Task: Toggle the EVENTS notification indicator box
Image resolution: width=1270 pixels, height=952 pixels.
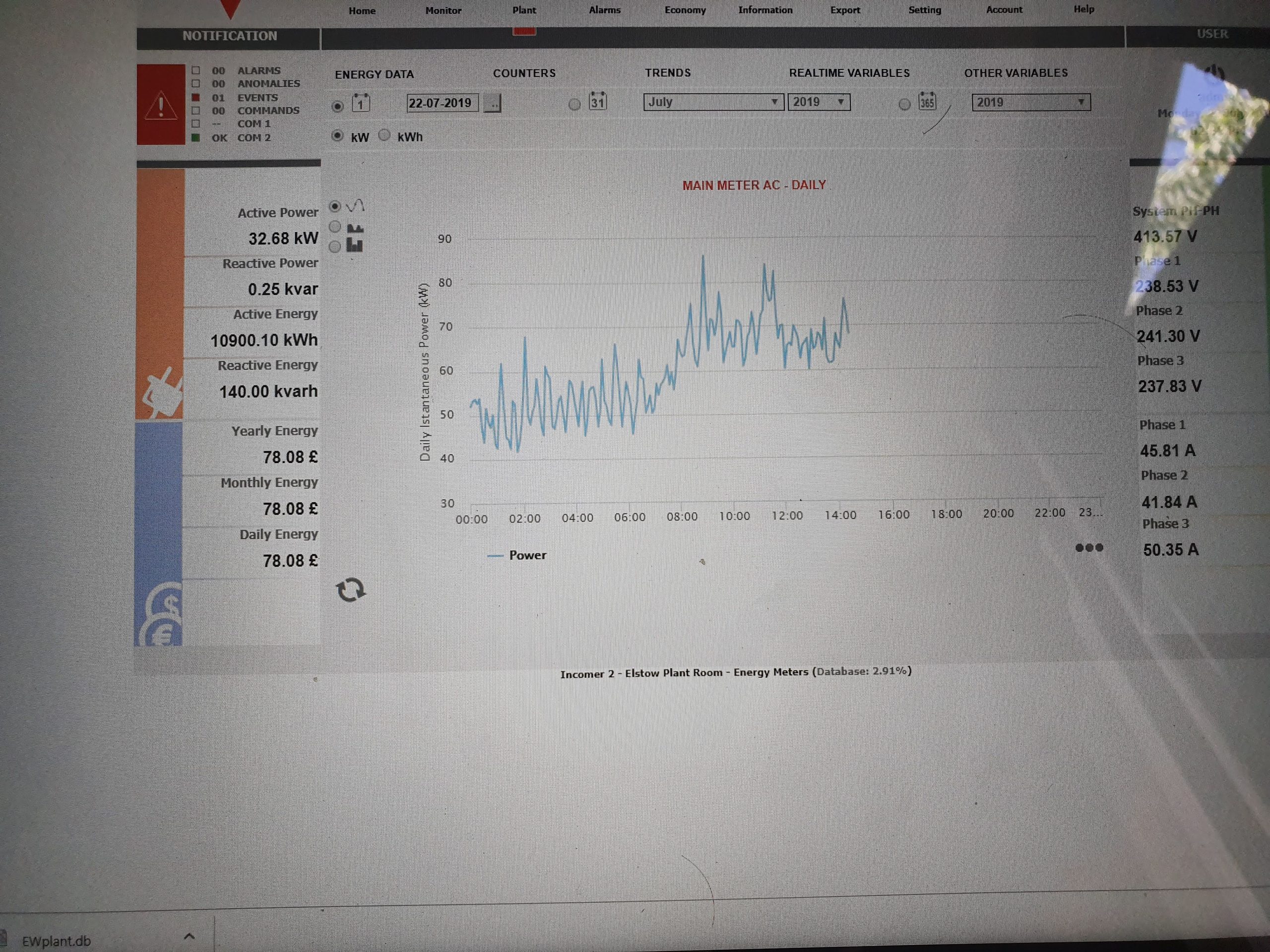Action: coord(196,97)
